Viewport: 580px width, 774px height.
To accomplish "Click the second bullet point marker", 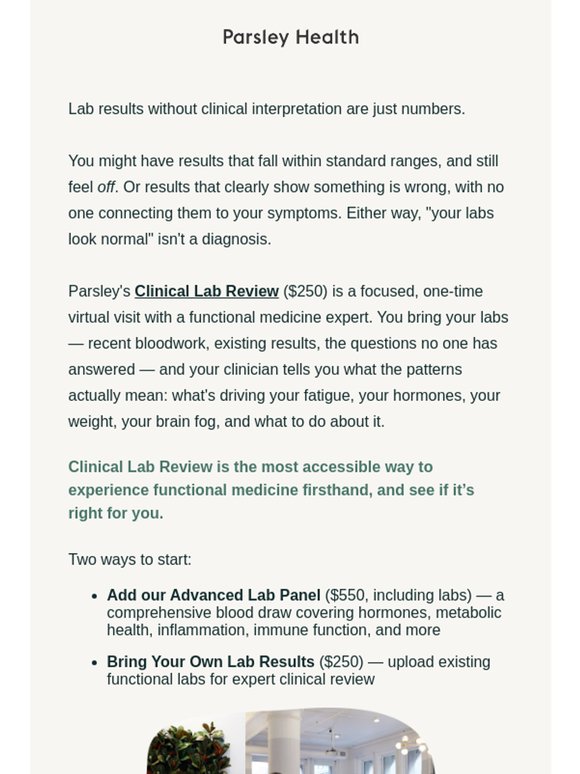I will pyautogui.click(x=95, y=663).
